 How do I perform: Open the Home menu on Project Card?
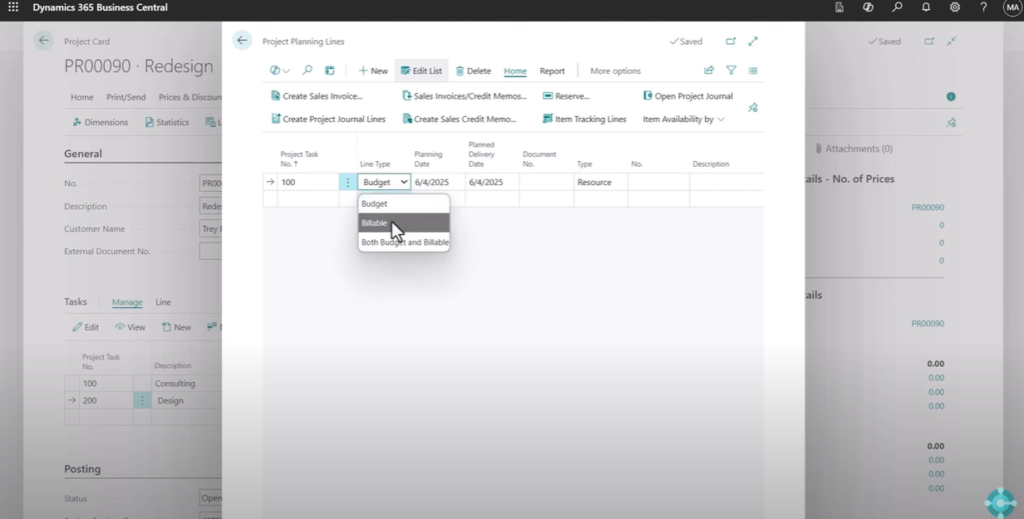(82, 97)
